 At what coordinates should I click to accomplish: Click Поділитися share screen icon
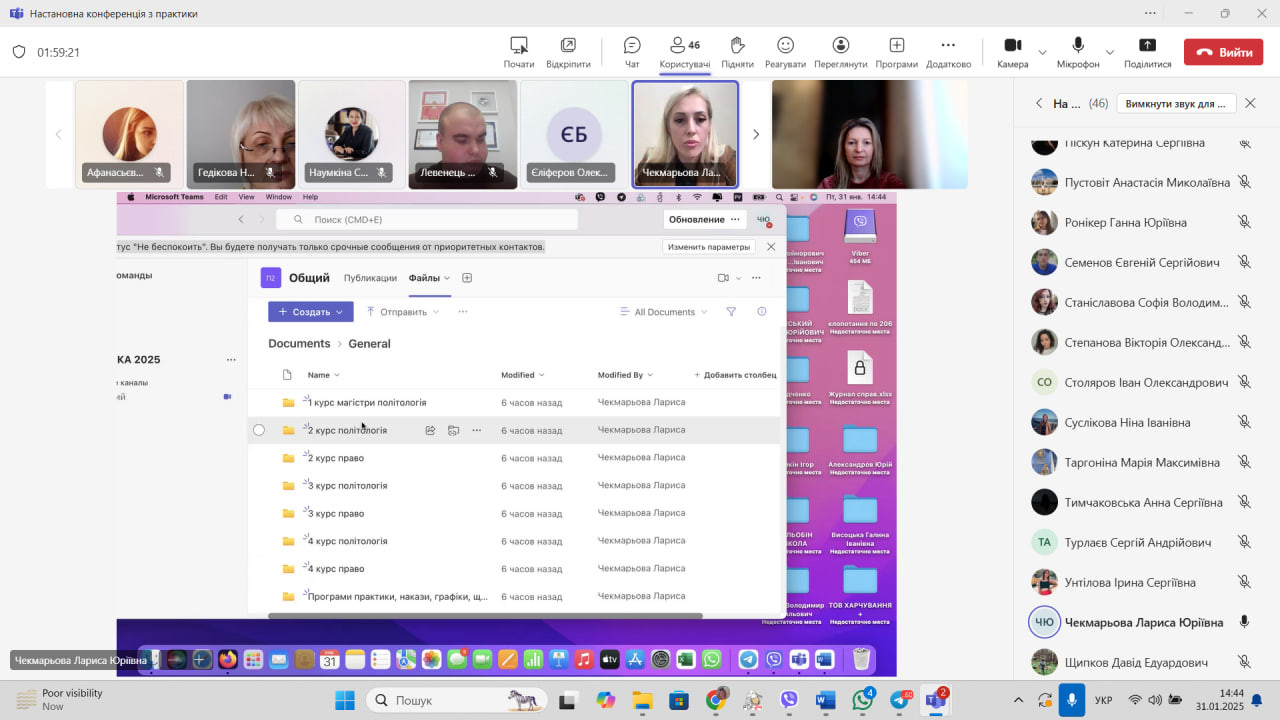[1147, 52]
